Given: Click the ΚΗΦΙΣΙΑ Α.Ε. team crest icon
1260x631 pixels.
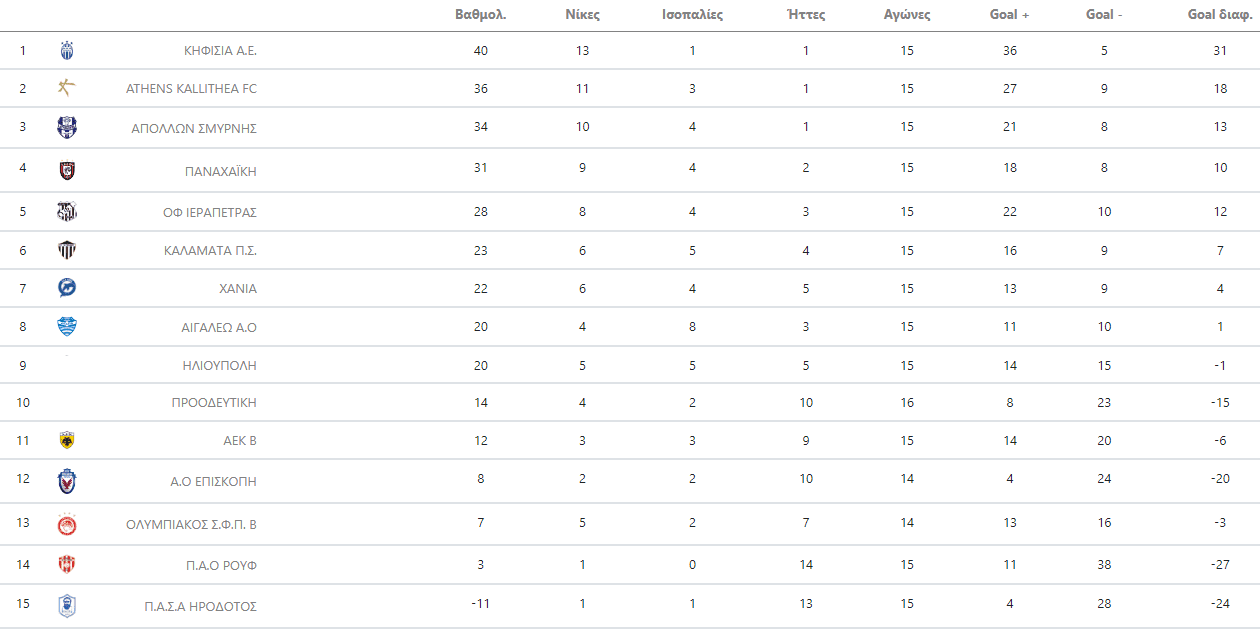Looking at the screenshot, I should pos(67,51).
